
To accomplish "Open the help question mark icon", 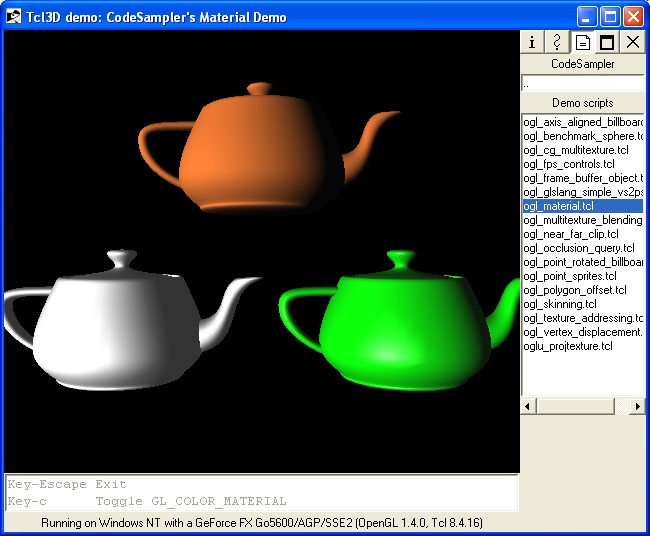I will point(557,42).
